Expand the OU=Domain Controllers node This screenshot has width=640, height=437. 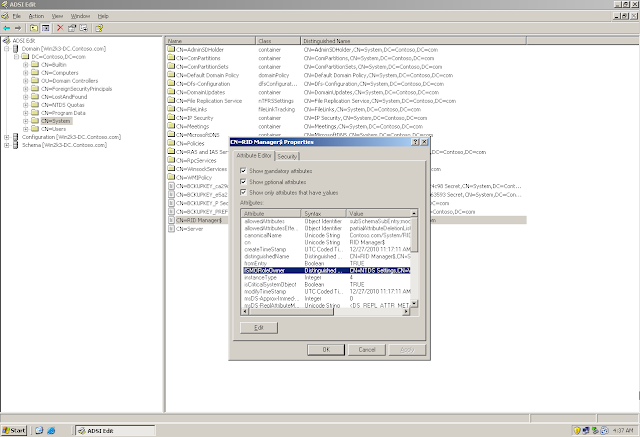(x=26, y=81)
